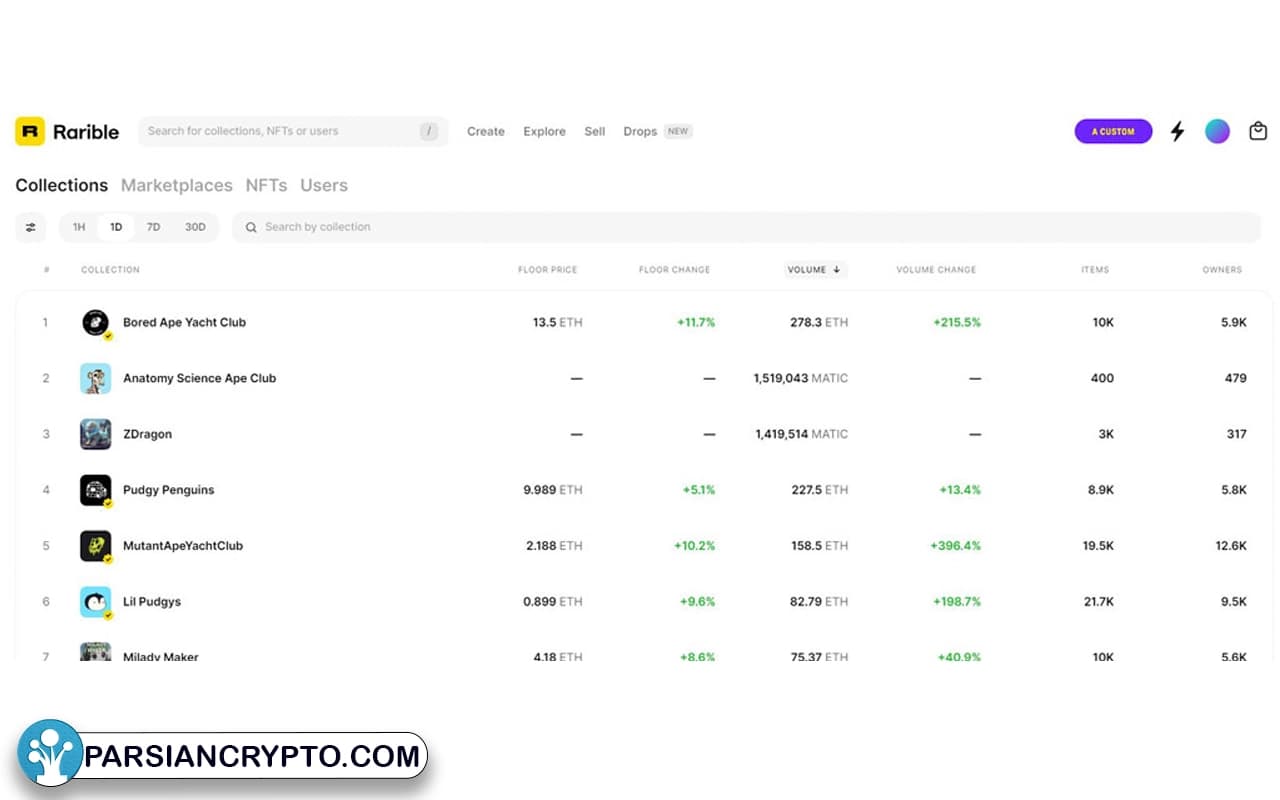
Task: Open the gradient profile avatar
Action: coord(1217,131)
